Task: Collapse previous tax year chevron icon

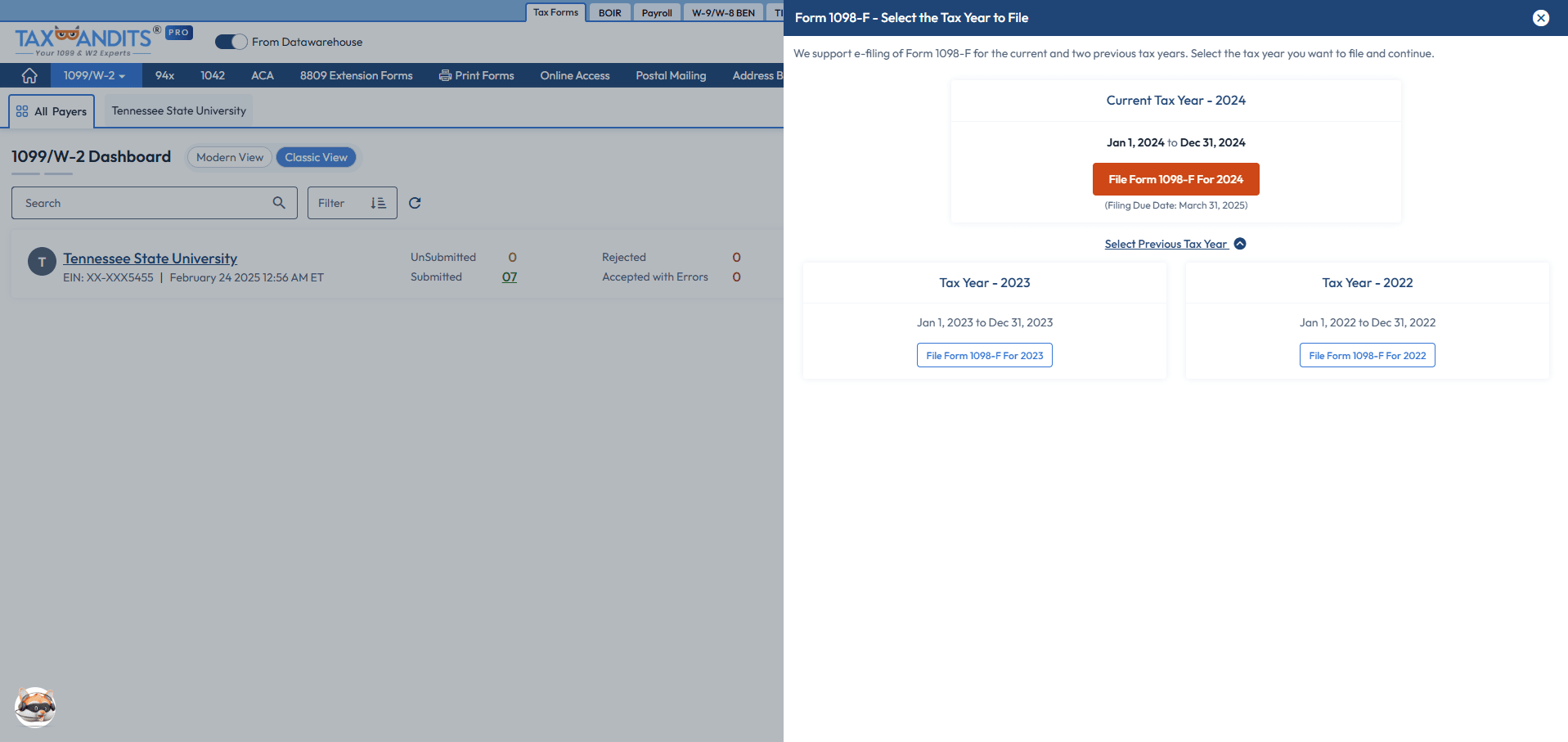Action: [x=1240, y=244]
